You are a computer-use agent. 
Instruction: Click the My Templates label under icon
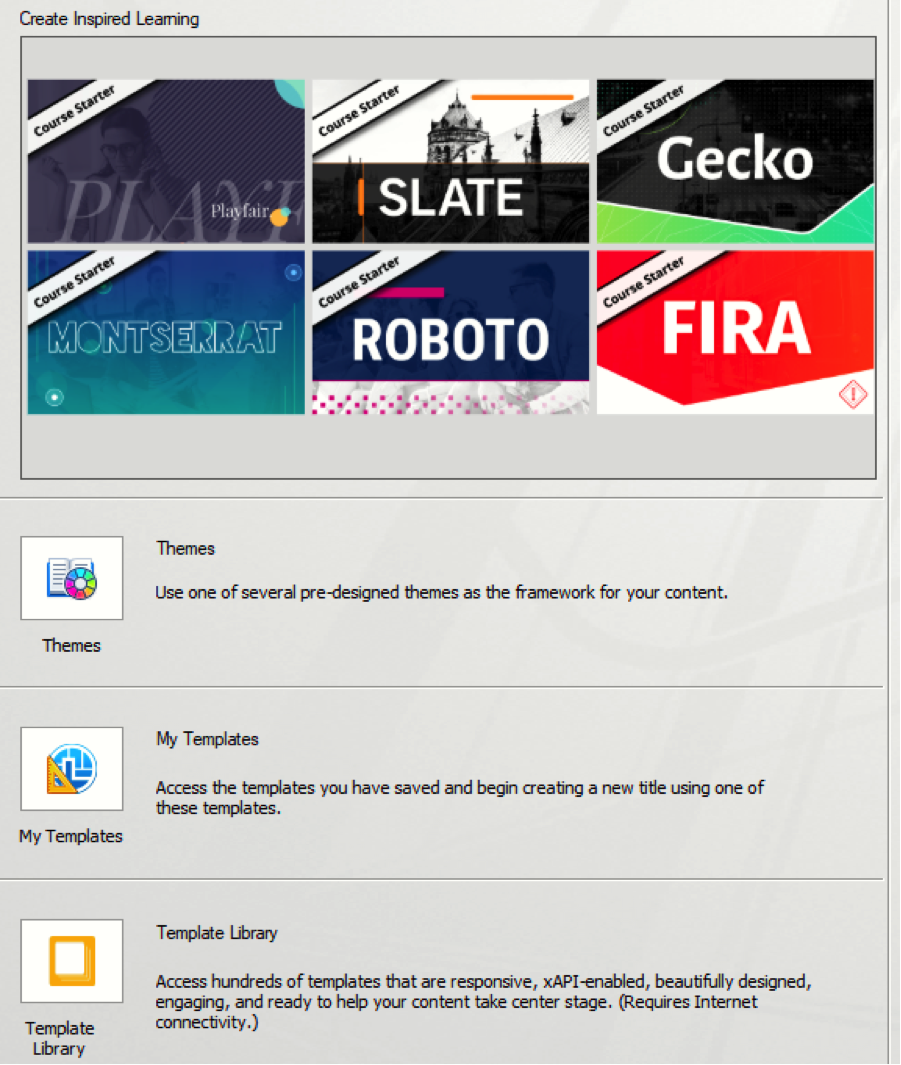pyautogui.click(x=71, y=836)
